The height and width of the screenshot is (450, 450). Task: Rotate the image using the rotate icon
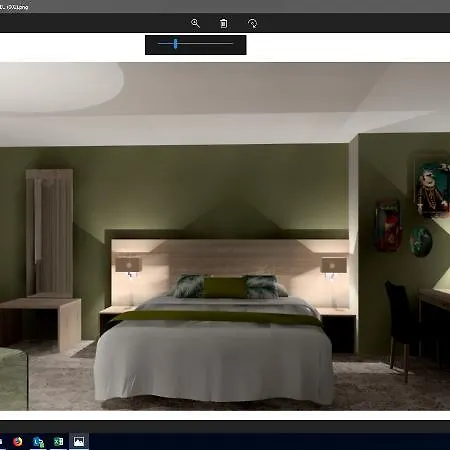click(x=253, y=23)
